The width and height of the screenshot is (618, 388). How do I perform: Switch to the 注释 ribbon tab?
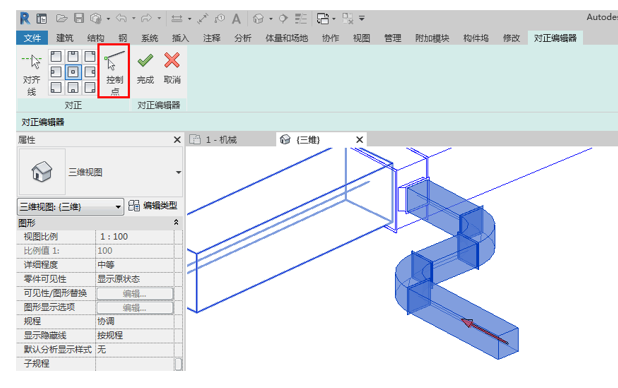click(212, 38)
